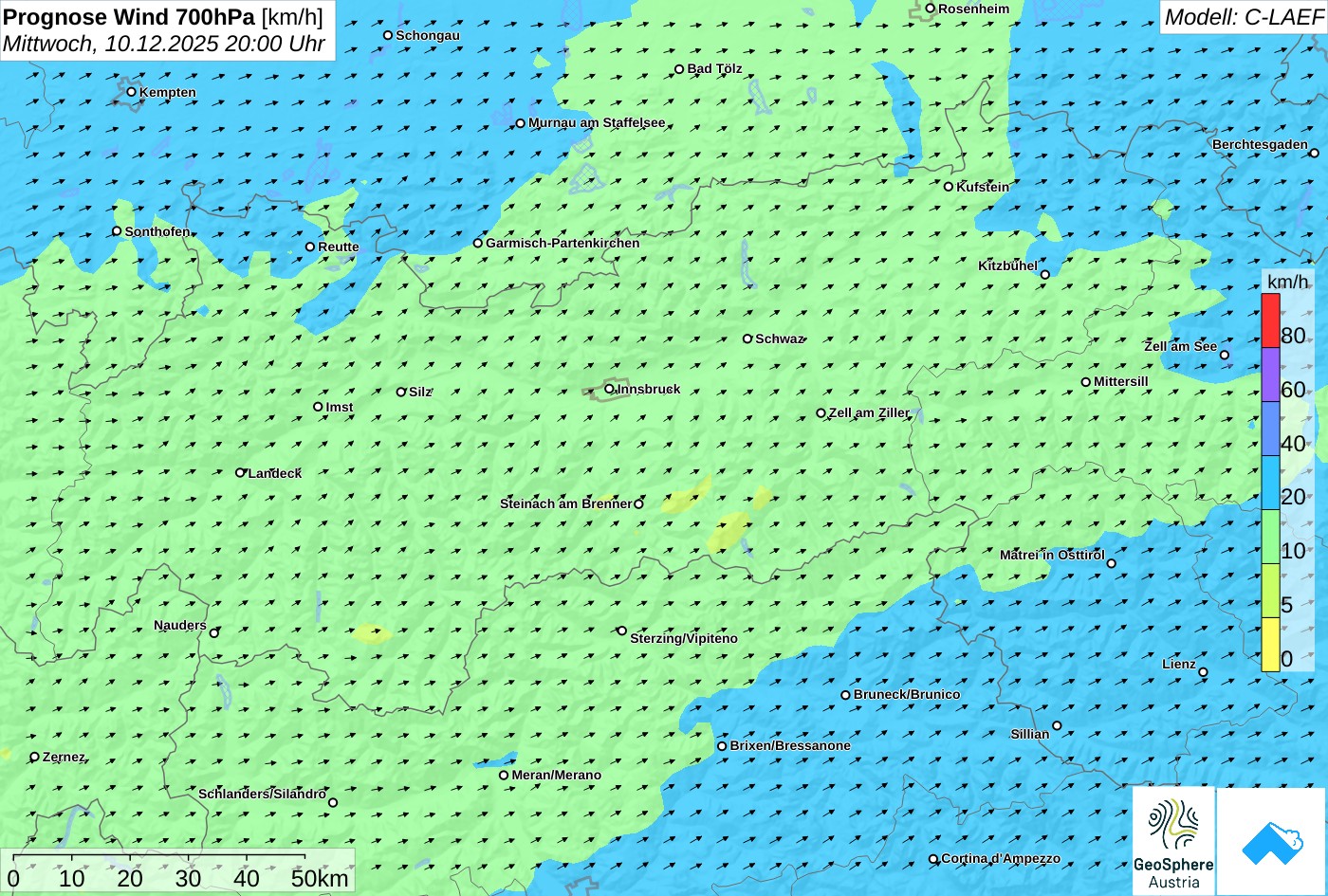Click the Imst town label
Image resolution: width=1328 pixels, height=896 pixels.
click(340, 407)
